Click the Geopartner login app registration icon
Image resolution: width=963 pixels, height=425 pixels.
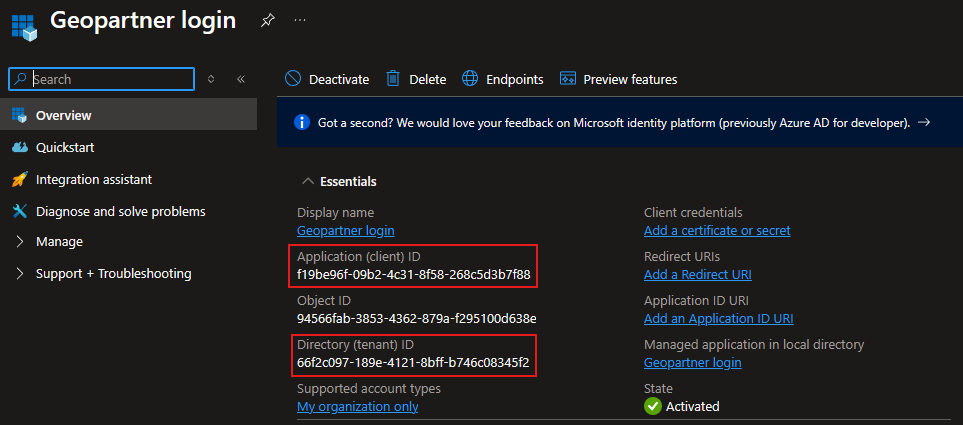pos(24,26)
